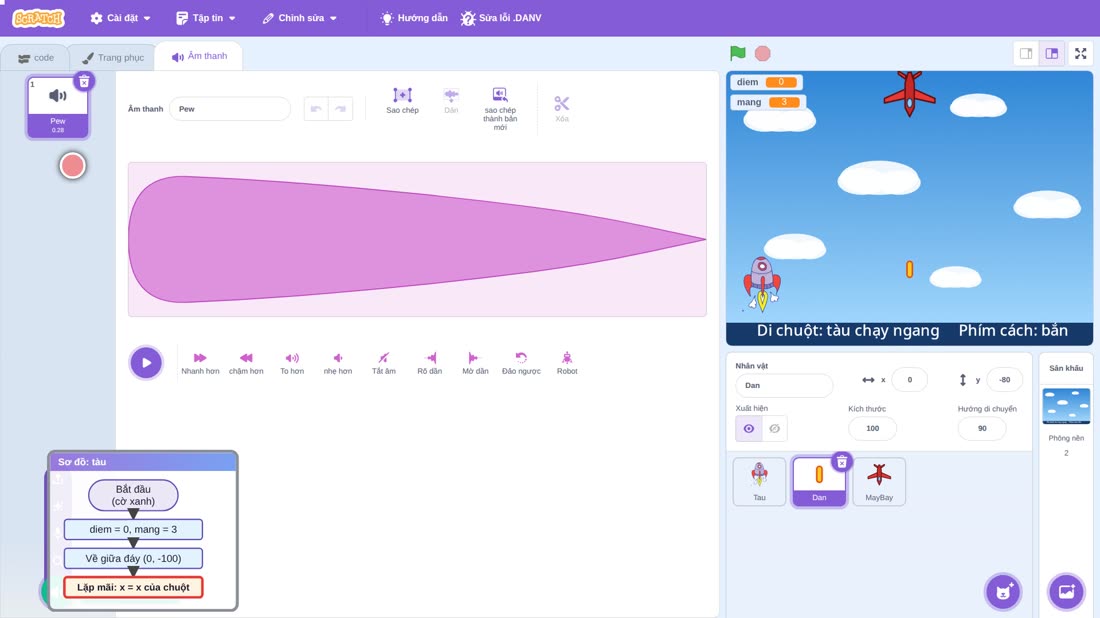Apply the Nhanh hơn faster effect

coord(200,363)
